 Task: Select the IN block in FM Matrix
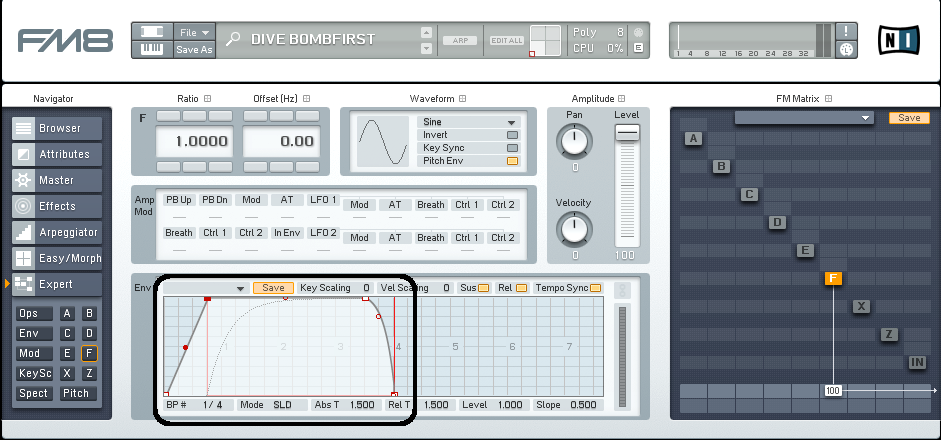pyautogui.click(x=917, y=362)
